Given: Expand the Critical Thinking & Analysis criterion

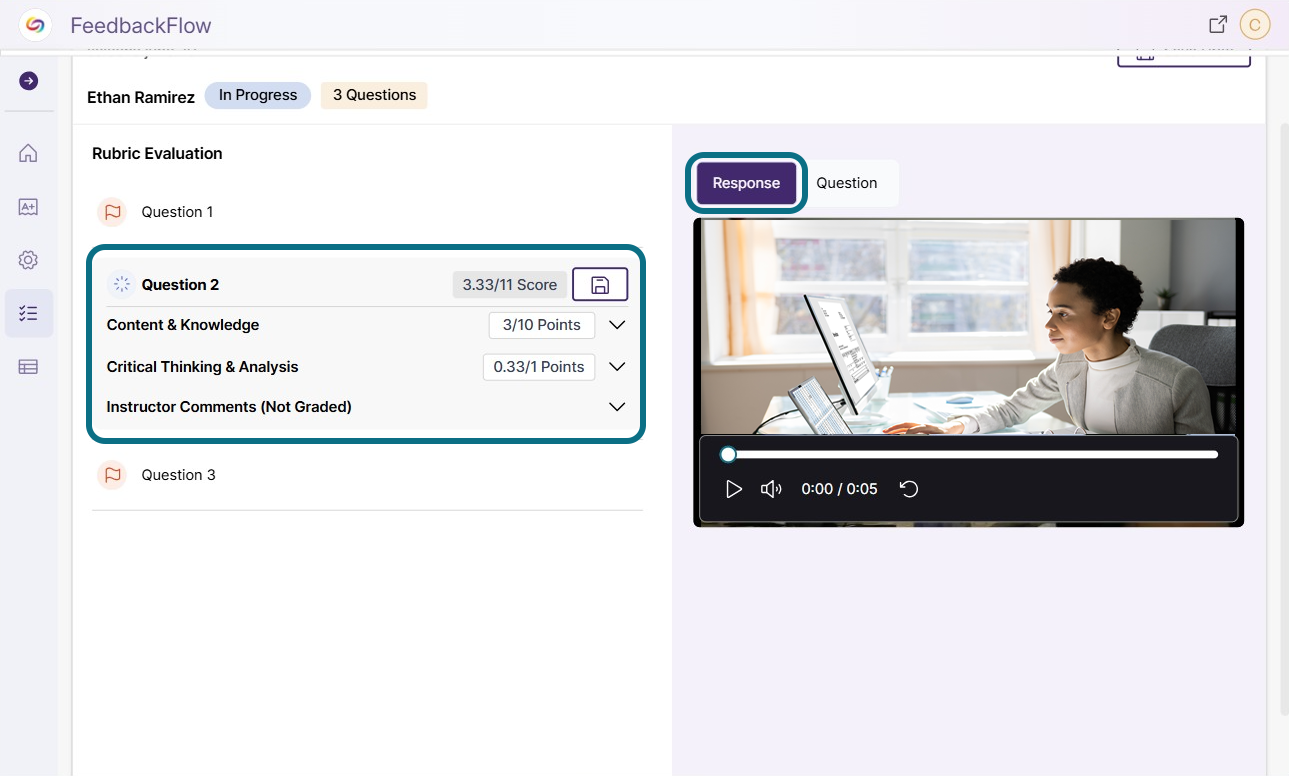Looking at the screenshot, I should [x=617, y=367].
